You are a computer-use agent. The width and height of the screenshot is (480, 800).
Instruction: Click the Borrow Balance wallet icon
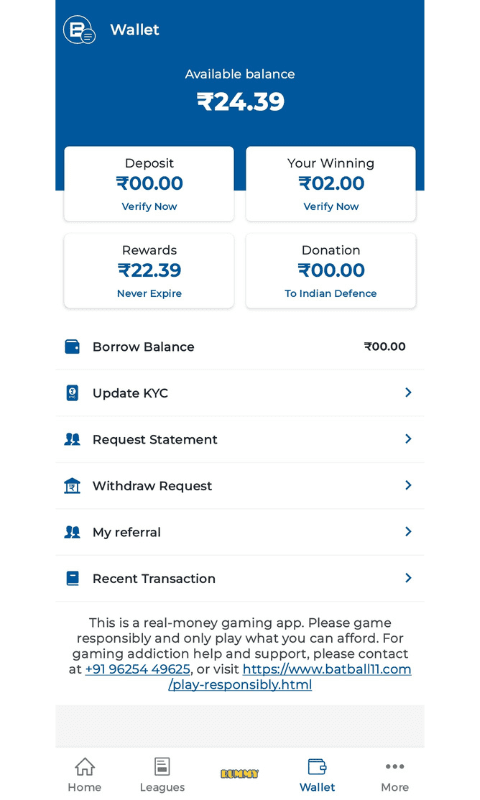72,346
